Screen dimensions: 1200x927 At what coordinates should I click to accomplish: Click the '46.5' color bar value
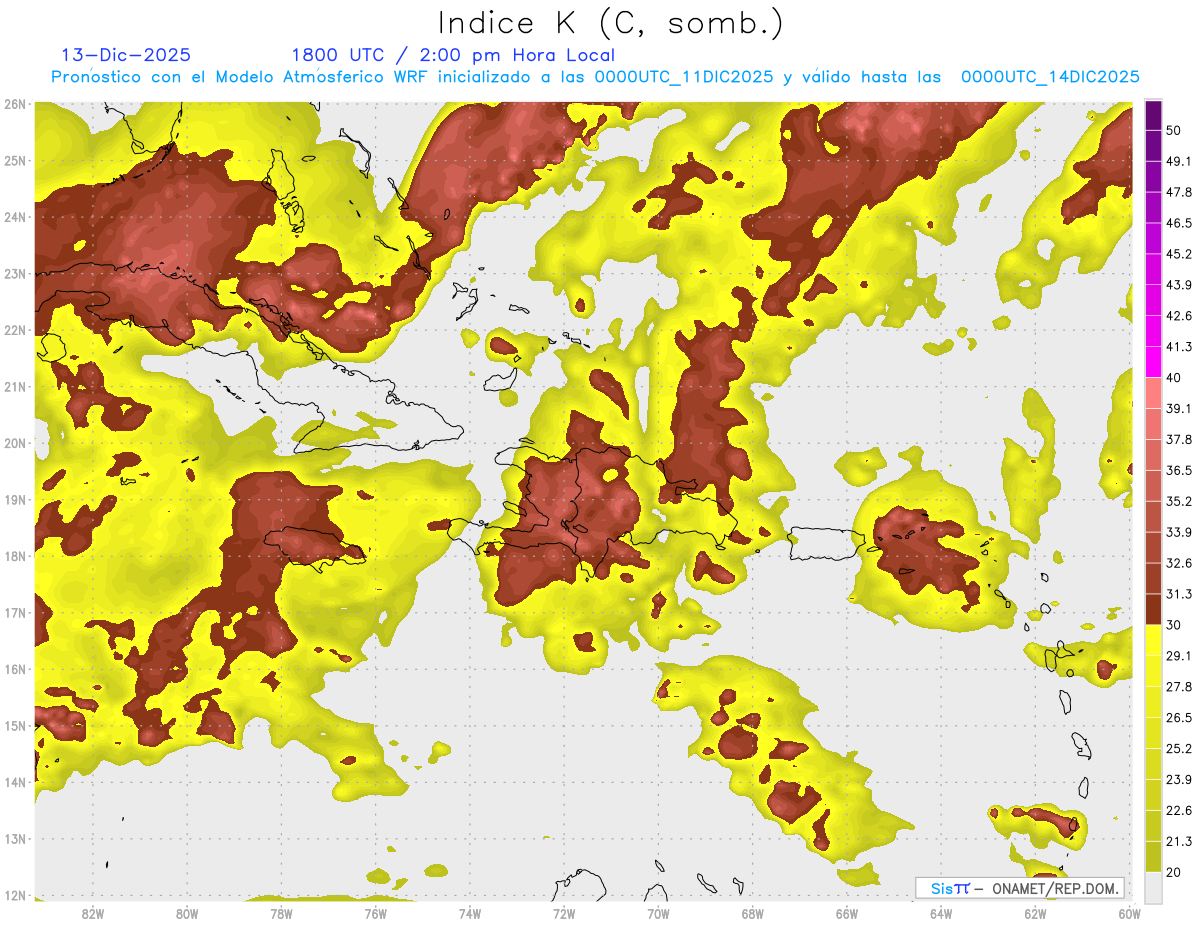1179,222
